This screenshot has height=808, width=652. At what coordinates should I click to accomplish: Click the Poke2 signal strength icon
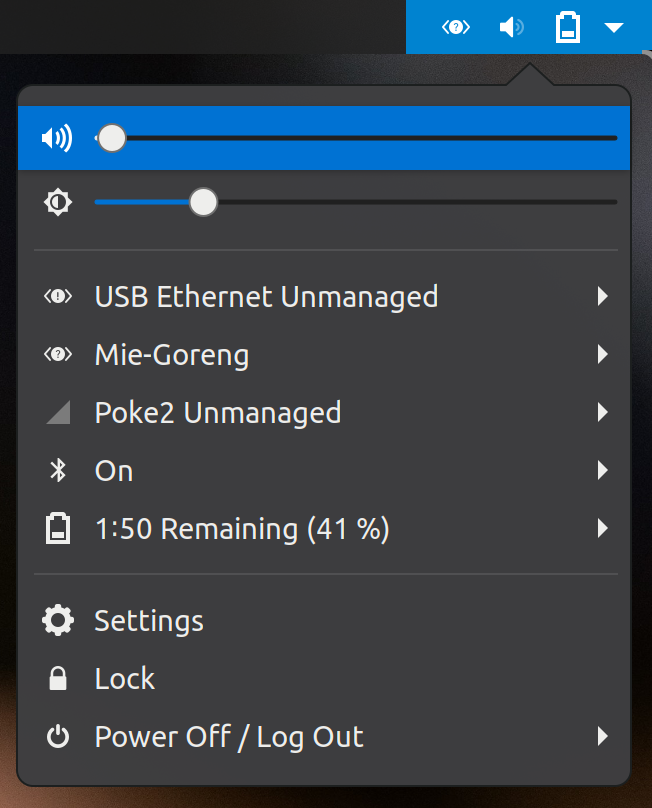tap(58, 413)
